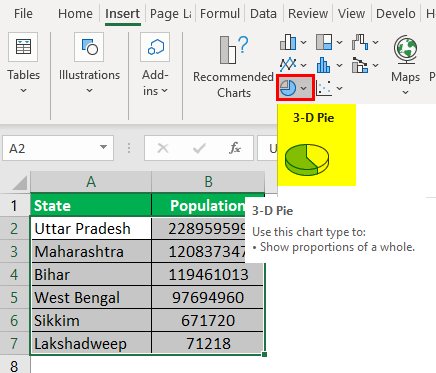This screenshot has width=436, height=373.
Task: Click the pie chart icon highlighted in red
Action: tap(288, 88)
